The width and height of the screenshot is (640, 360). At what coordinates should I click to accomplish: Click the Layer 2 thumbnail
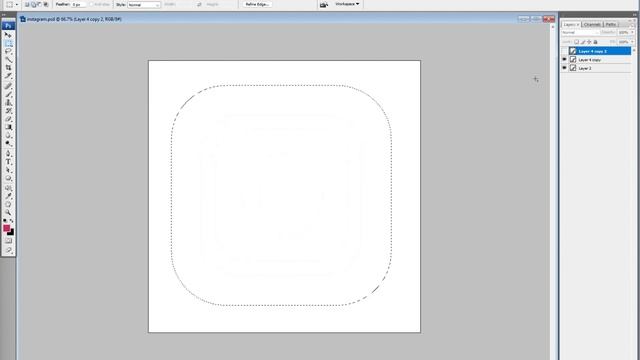point(573,68)
